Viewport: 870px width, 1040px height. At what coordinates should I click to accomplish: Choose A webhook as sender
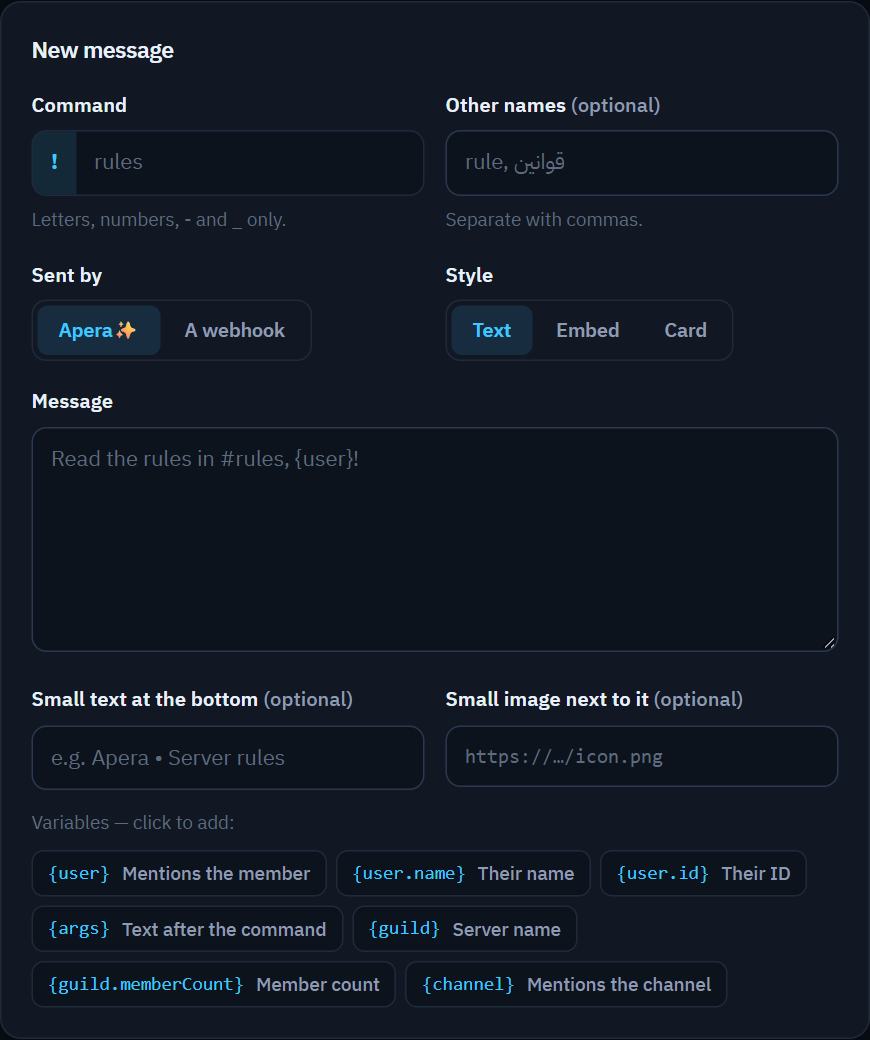(235, 330)
